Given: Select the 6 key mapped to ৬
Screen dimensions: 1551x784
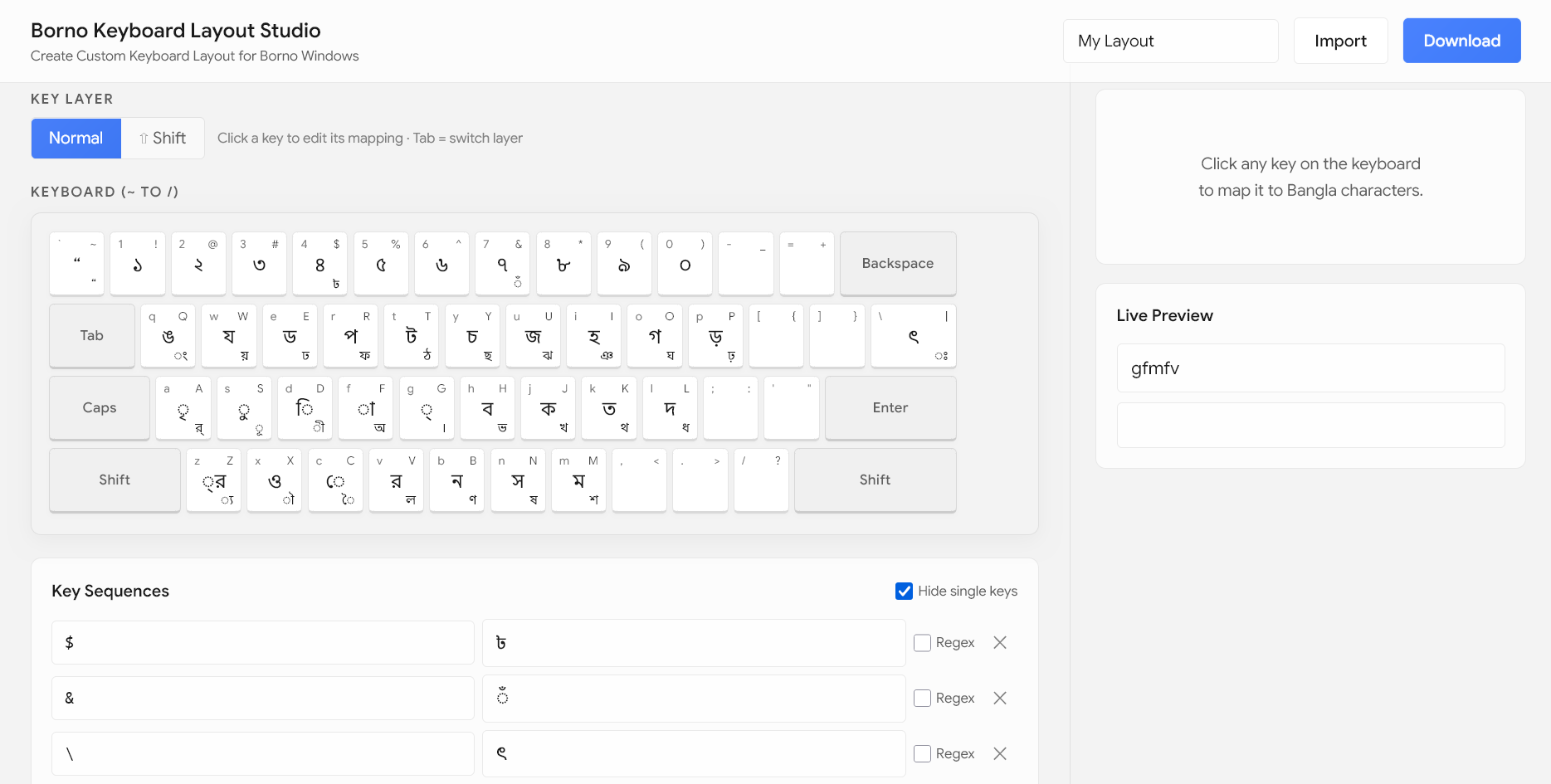Looking at the screenshot, I should [x=441, y=264].
